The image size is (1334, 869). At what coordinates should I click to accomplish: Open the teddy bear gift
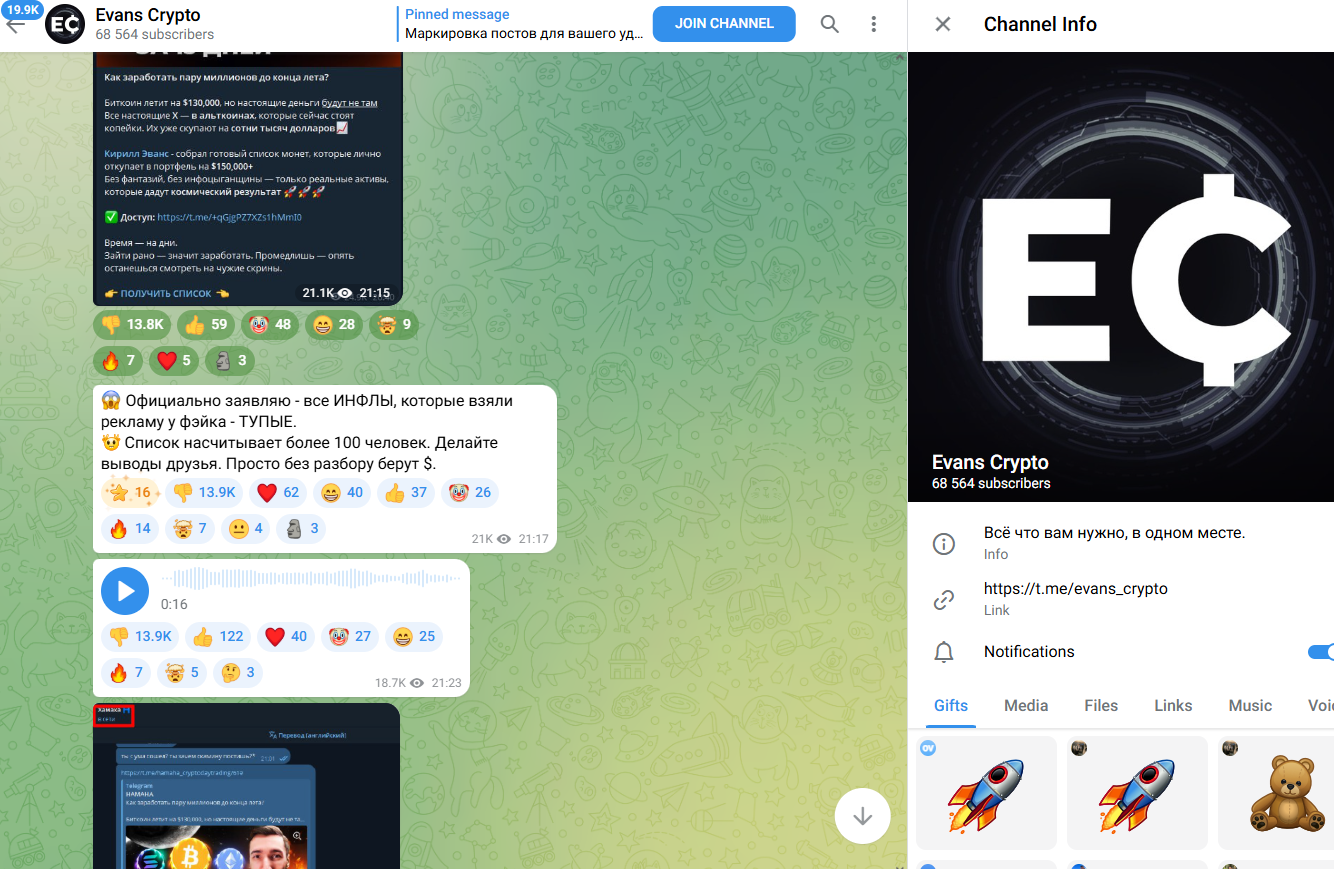tap(1276, 793)
